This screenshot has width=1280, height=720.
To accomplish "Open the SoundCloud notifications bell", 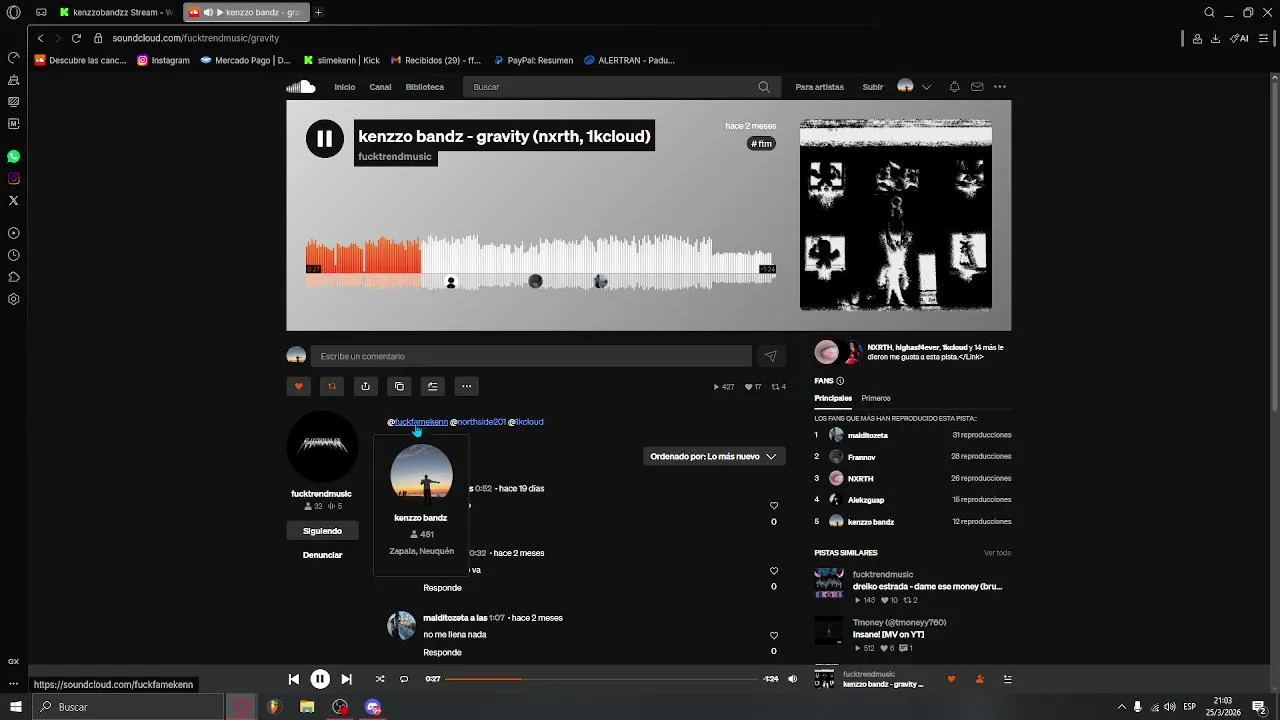I will (x=954, y=87).
